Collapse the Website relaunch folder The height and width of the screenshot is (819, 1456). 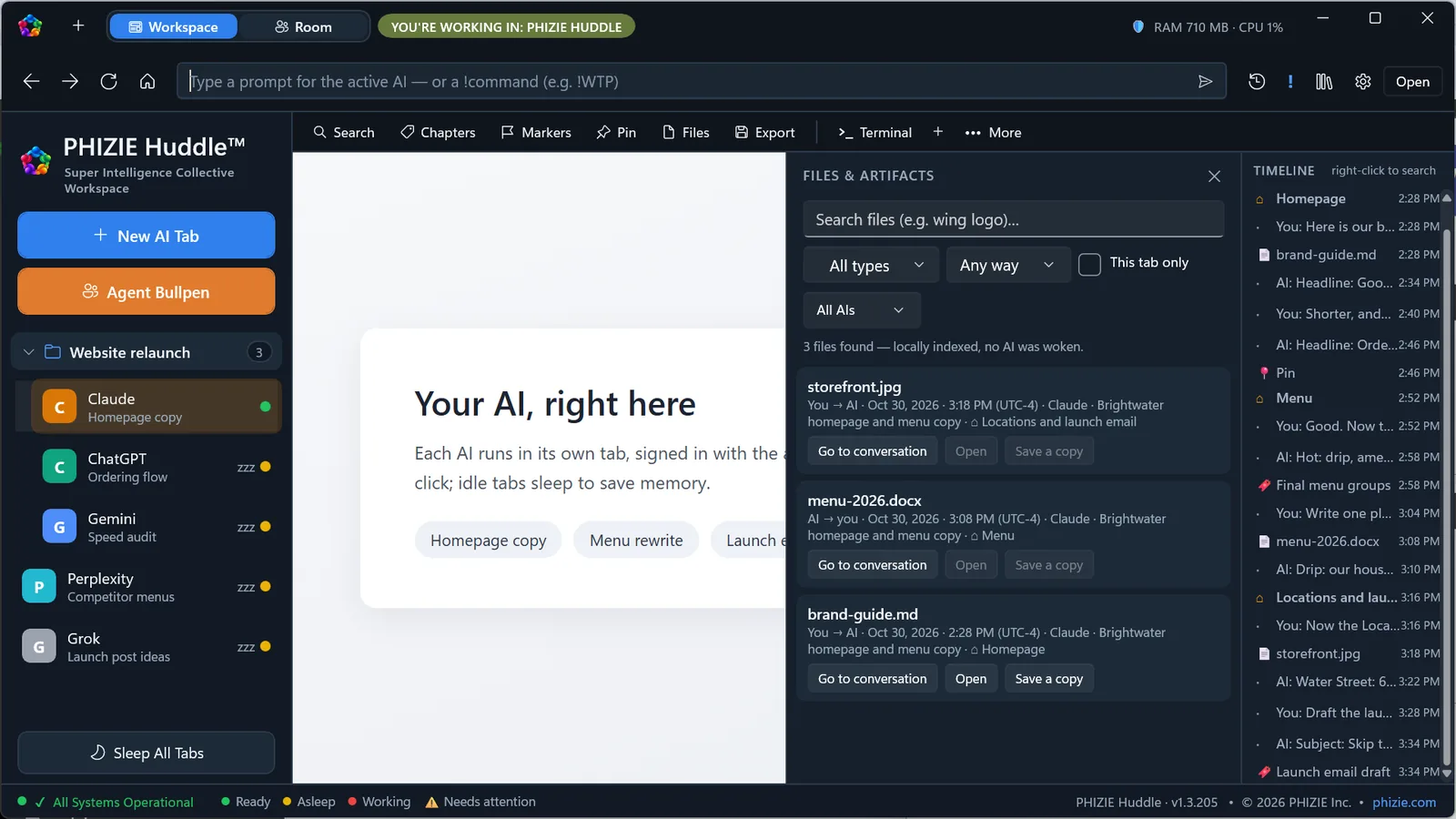coord(29,352)
